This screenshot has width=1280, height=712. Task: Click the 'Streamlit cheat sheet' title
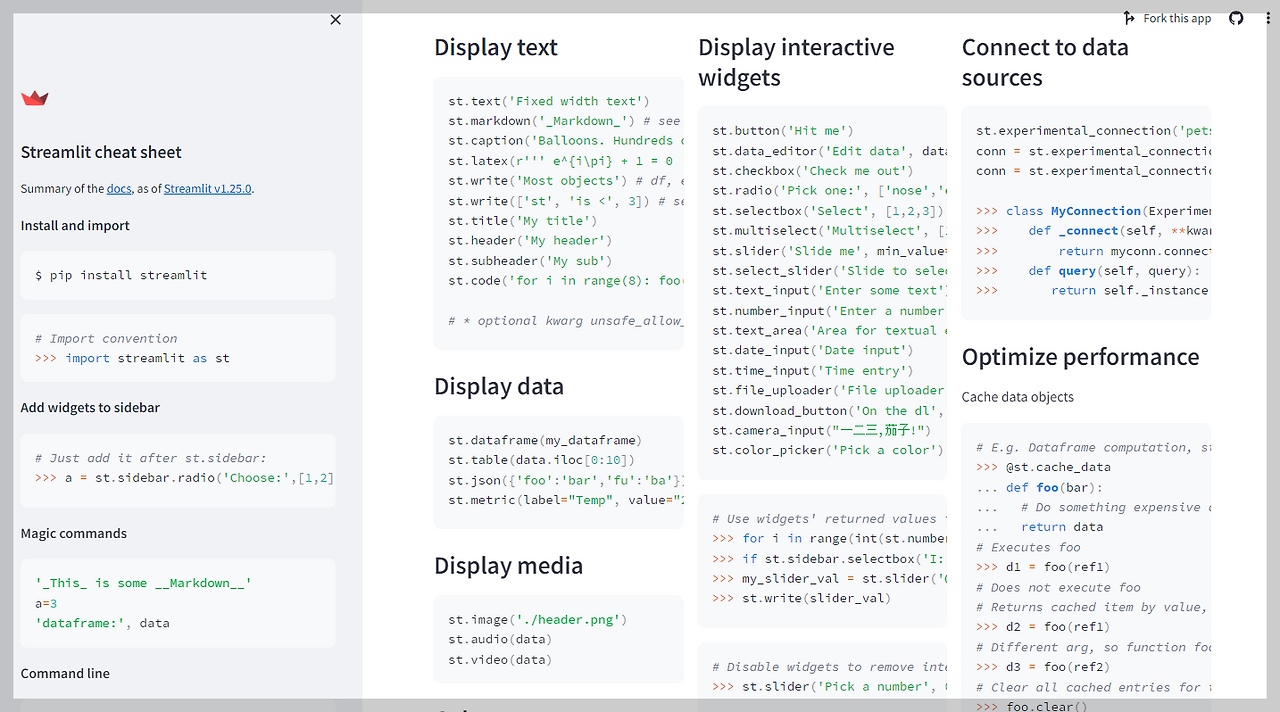tap(100, 152)
